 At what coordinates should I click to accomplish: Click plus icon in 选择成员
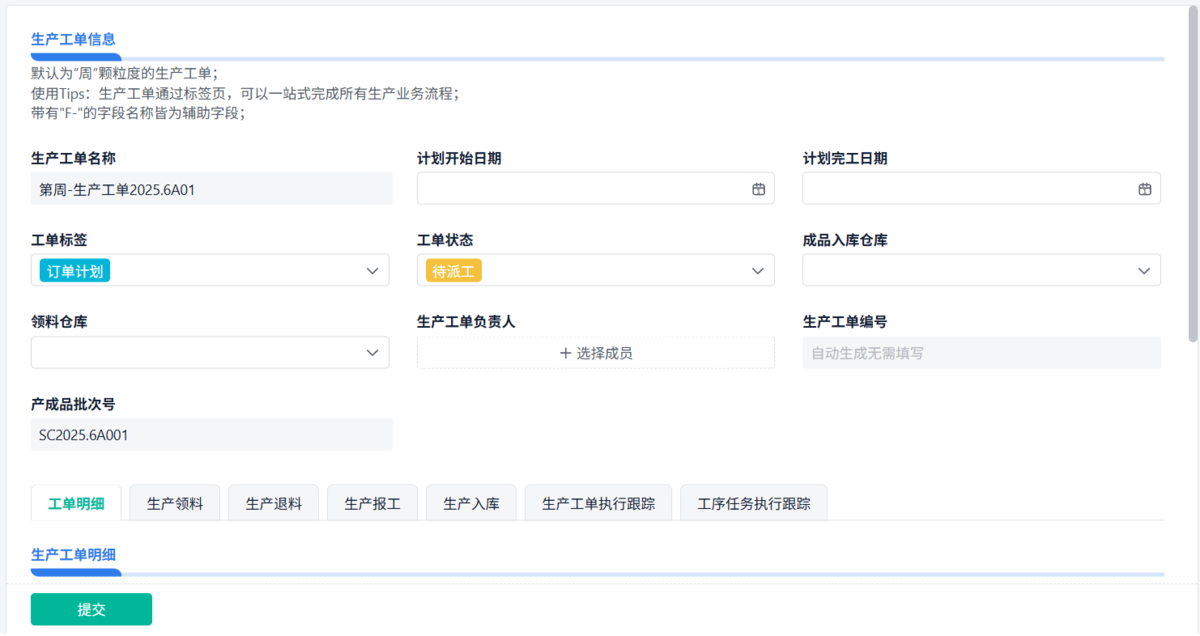566,353
